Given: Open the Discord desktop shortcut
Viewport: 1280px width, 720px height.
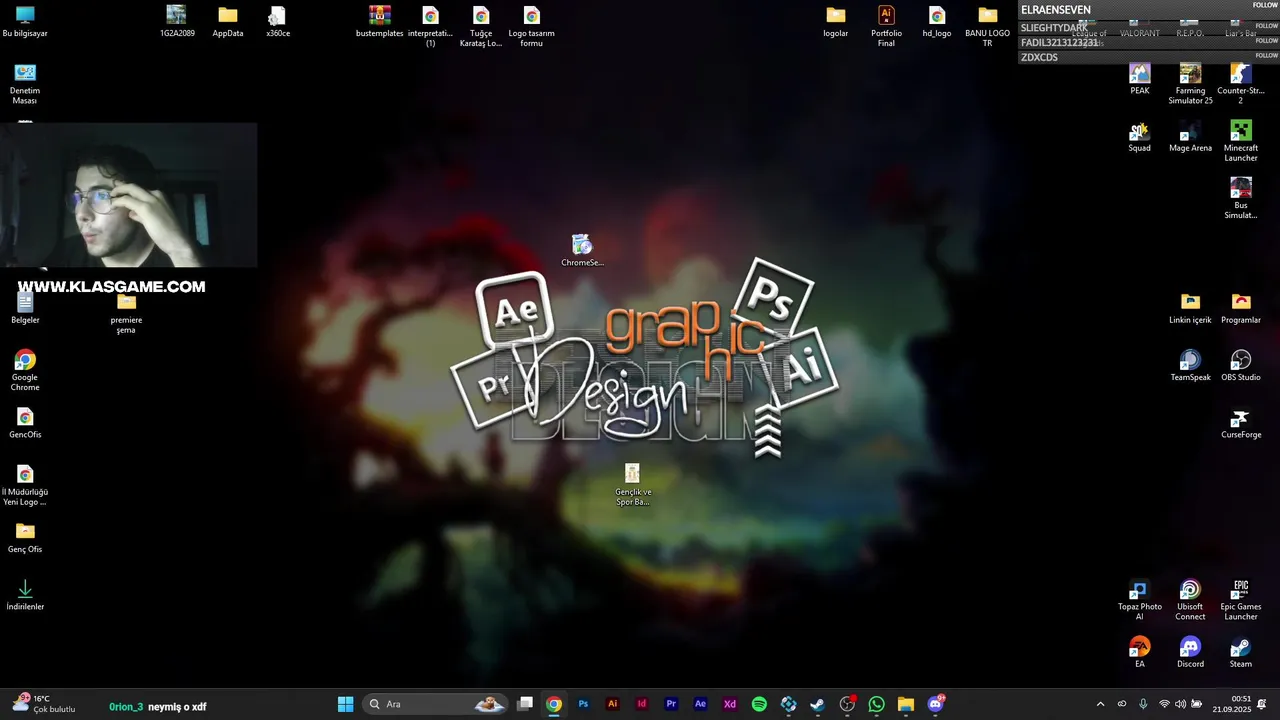Looking at the screenshot, I should tap(1190, 652).
